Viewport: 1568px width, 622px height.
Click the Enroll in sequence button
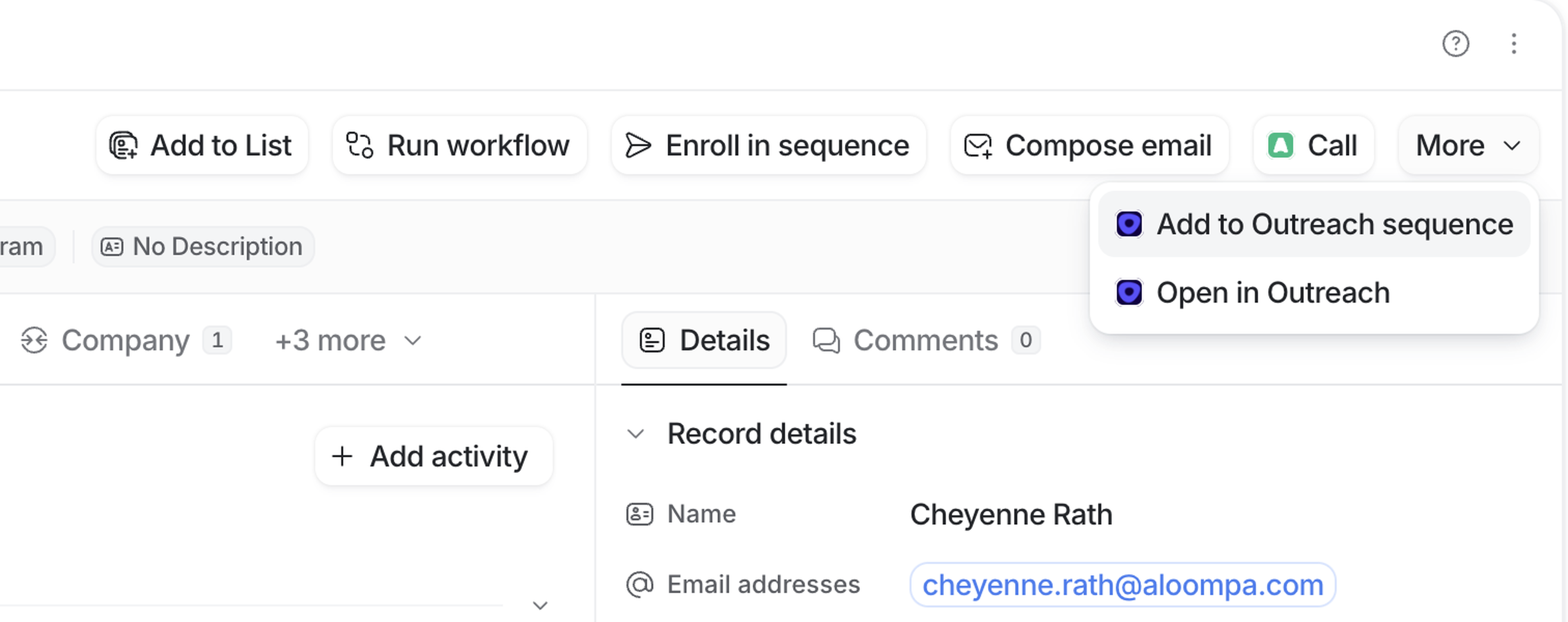[x=768, y=145]
